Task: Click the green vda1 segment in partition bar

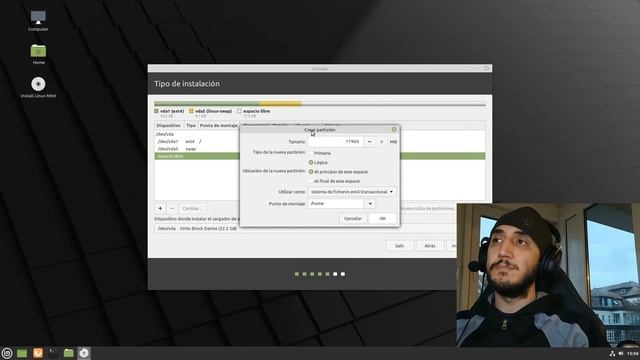Action: [207, 104]
